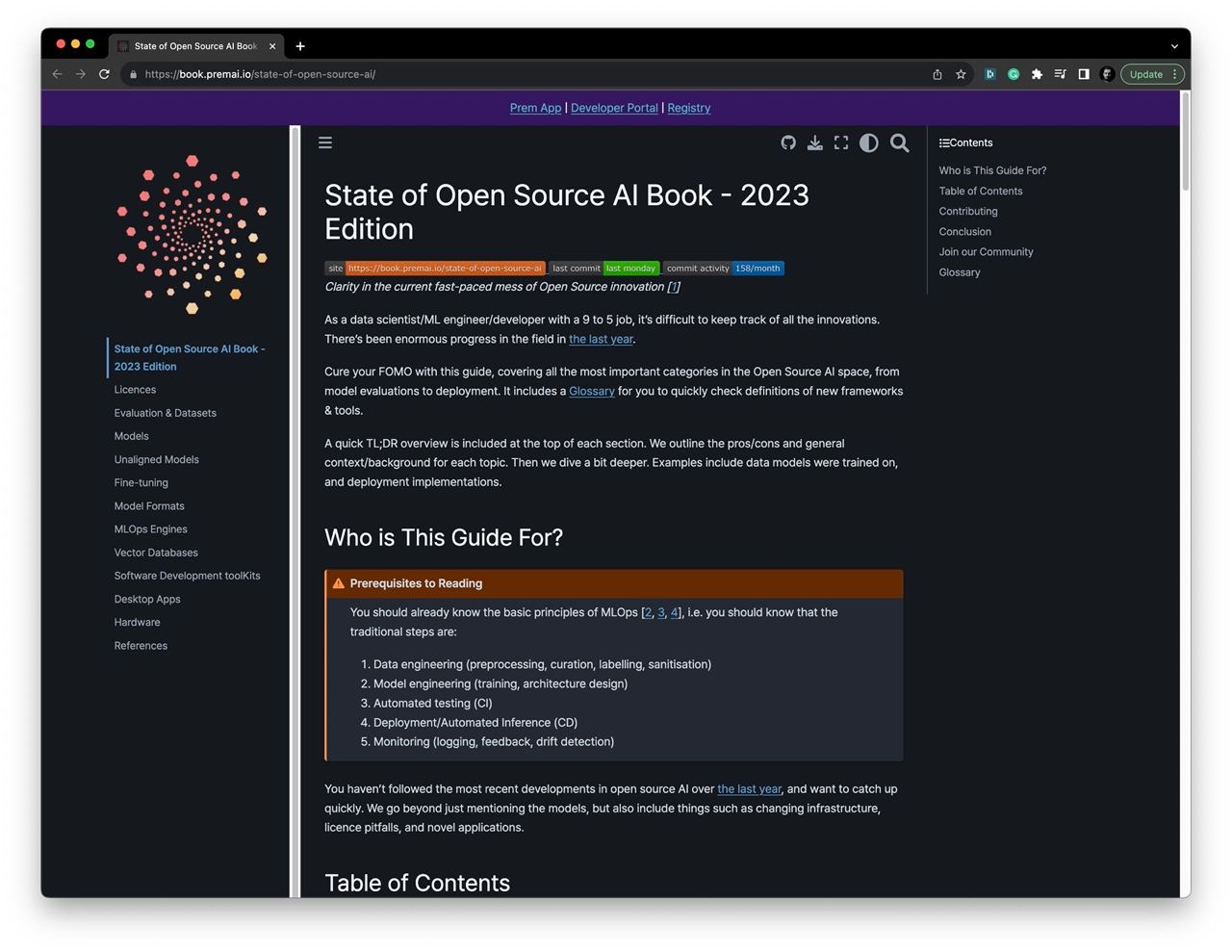Click the page vertical scrollbar
This screenshot has height=952, width=1232.
1185,144
